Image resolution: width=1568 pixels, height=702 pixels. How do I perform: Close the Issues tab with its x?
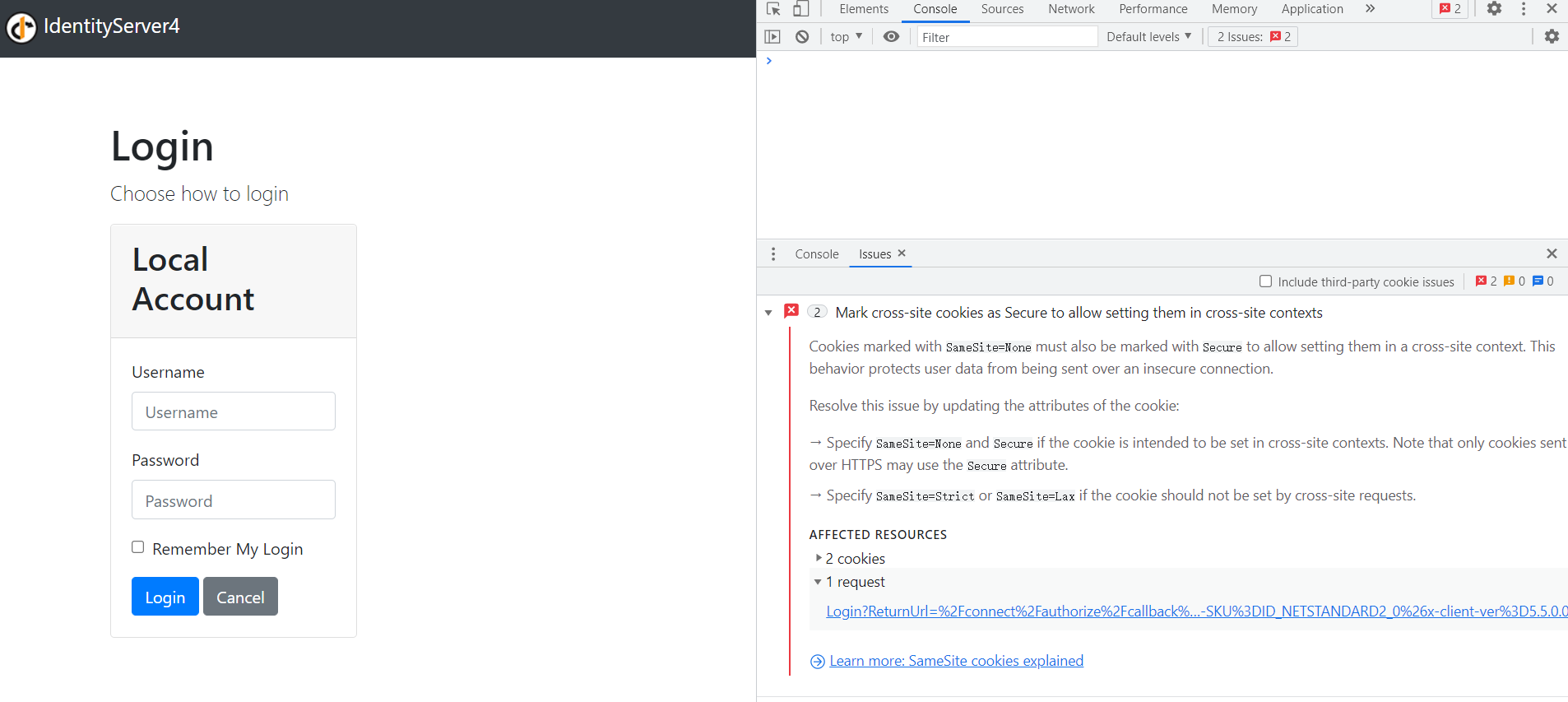click(902, 253)
